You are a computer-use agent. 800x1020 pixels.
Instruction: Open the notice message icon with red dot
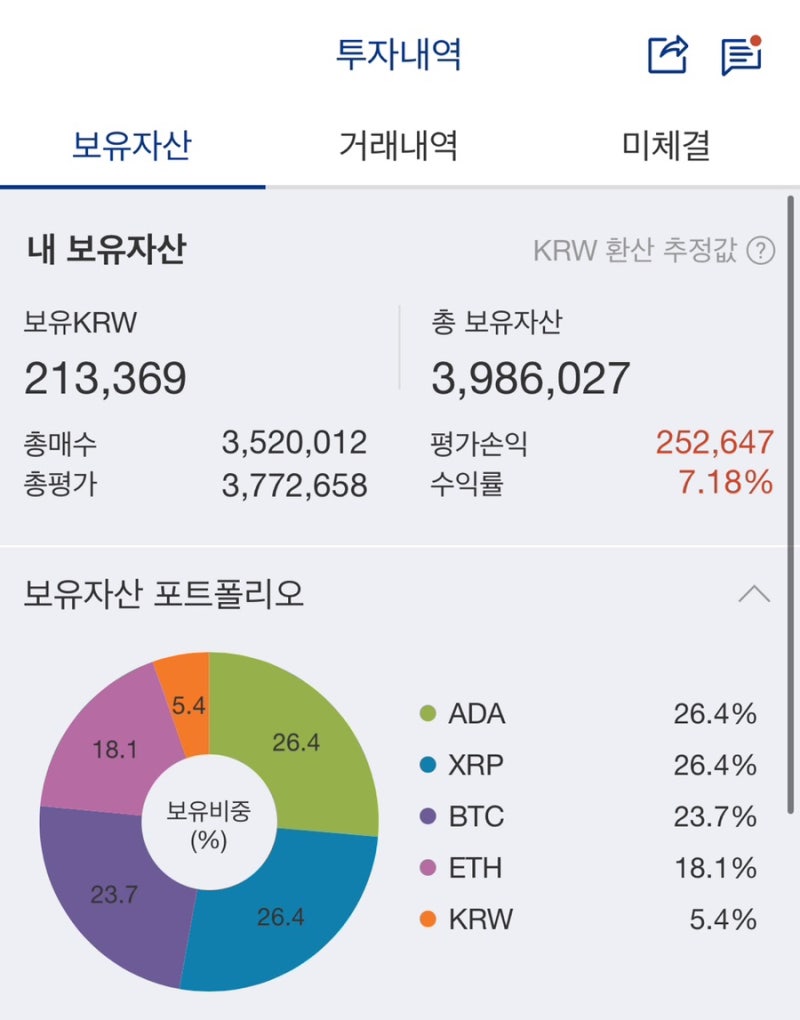coord(738,56)
